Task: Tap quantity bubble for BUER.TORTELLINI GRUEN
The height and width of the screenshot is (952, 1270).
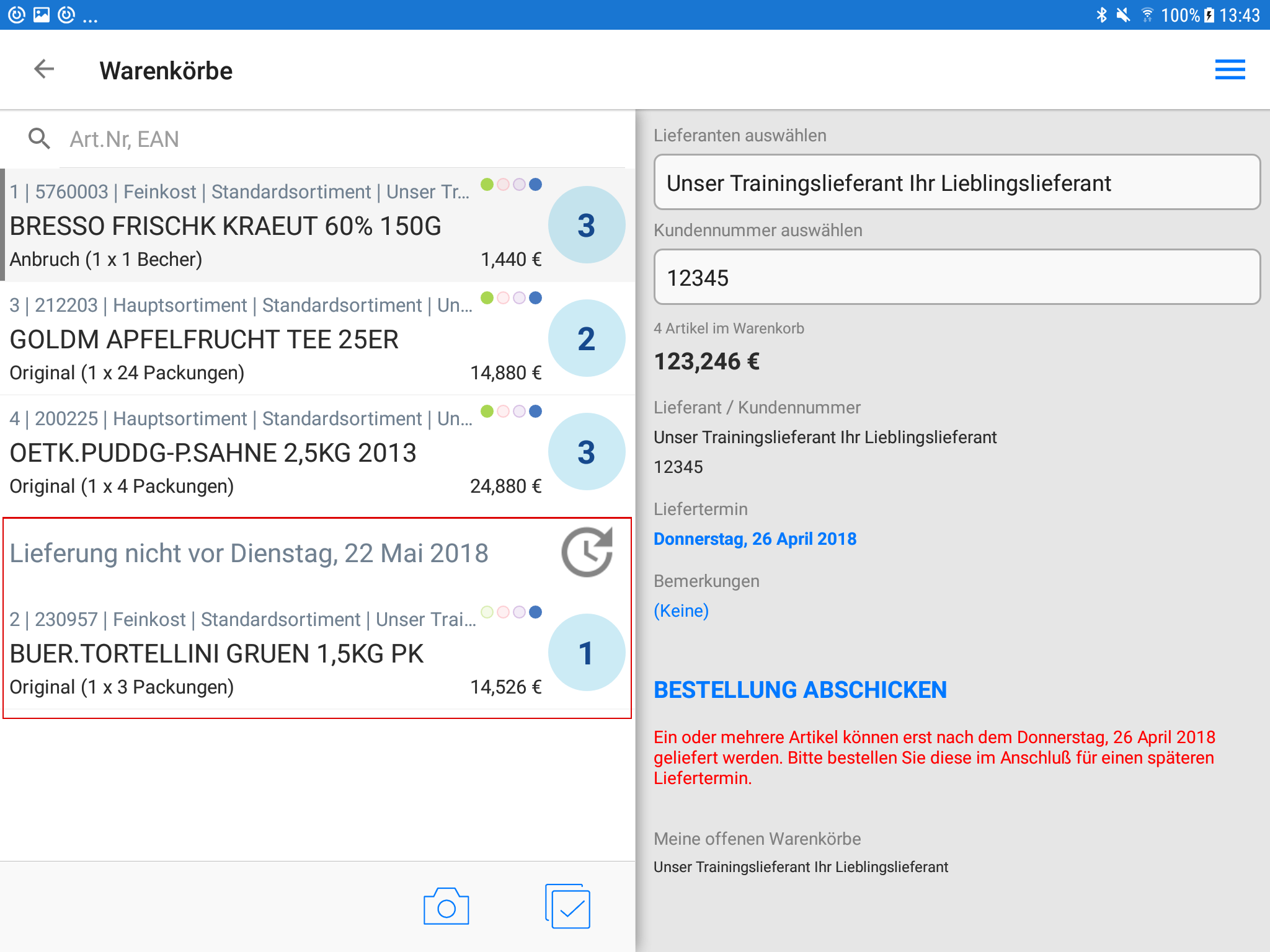Action: click(x=586, y=653)
